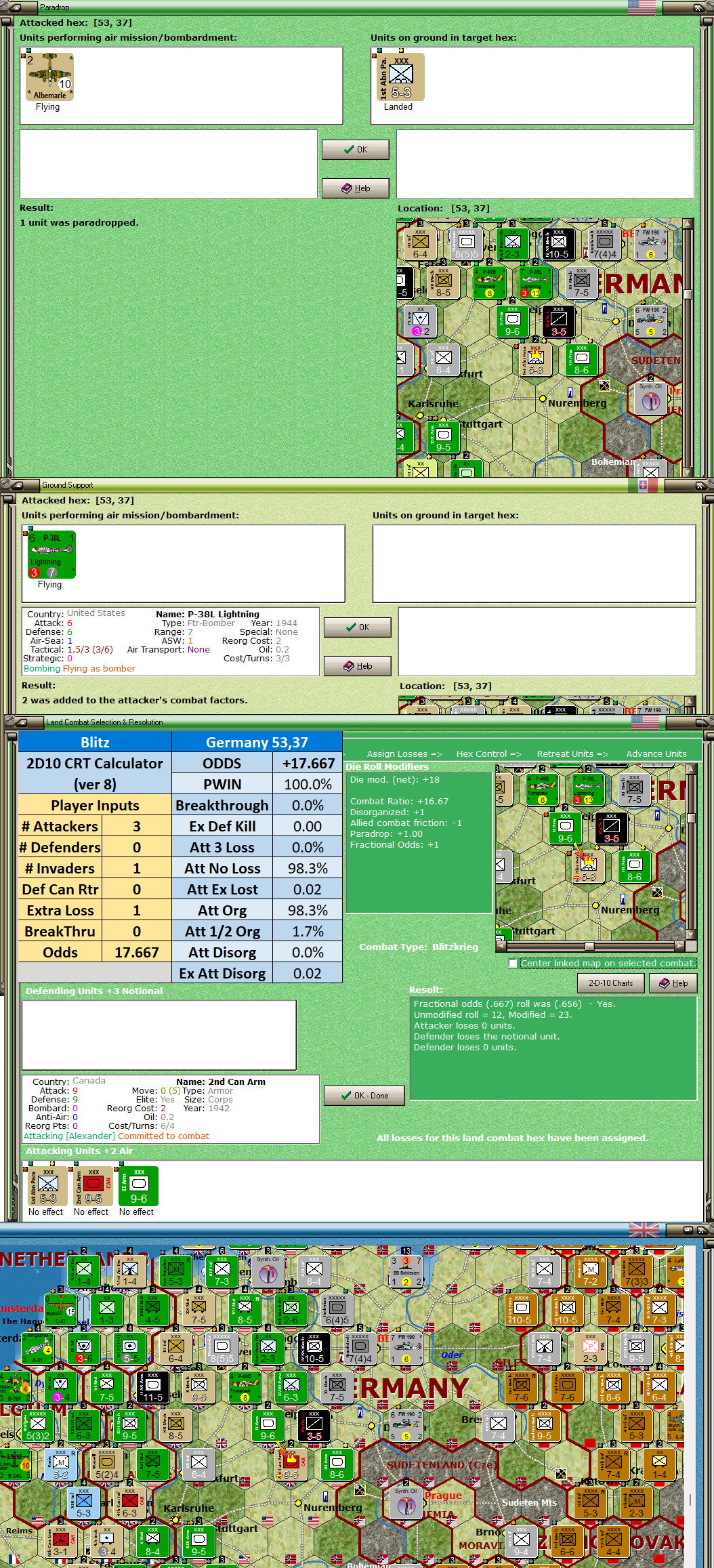
Task: Click the brown 7(3)3 counter on main map
Action: coord(637,1272)
